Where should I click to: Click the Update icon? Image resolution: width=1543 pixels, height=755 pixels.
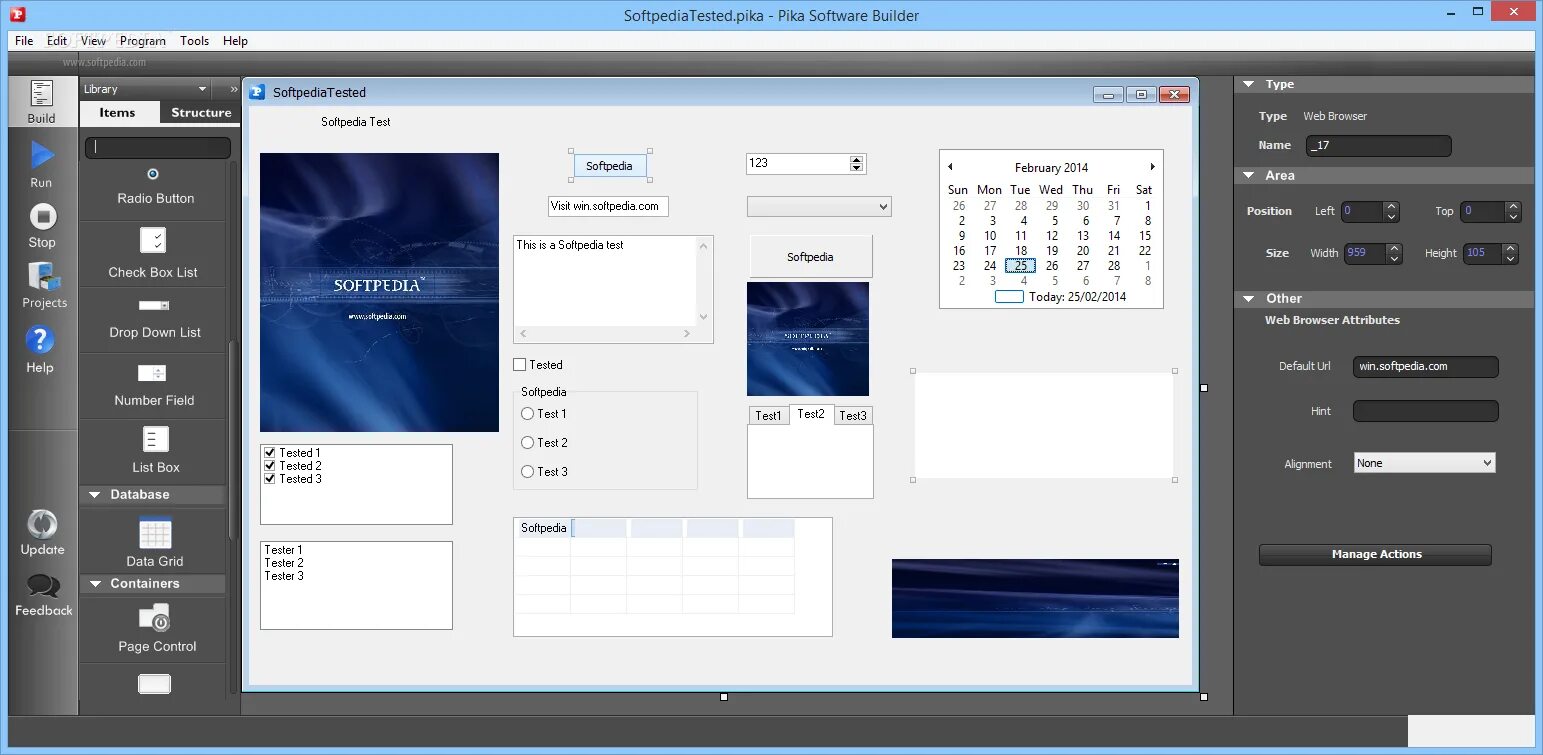(x=42, y=524)
